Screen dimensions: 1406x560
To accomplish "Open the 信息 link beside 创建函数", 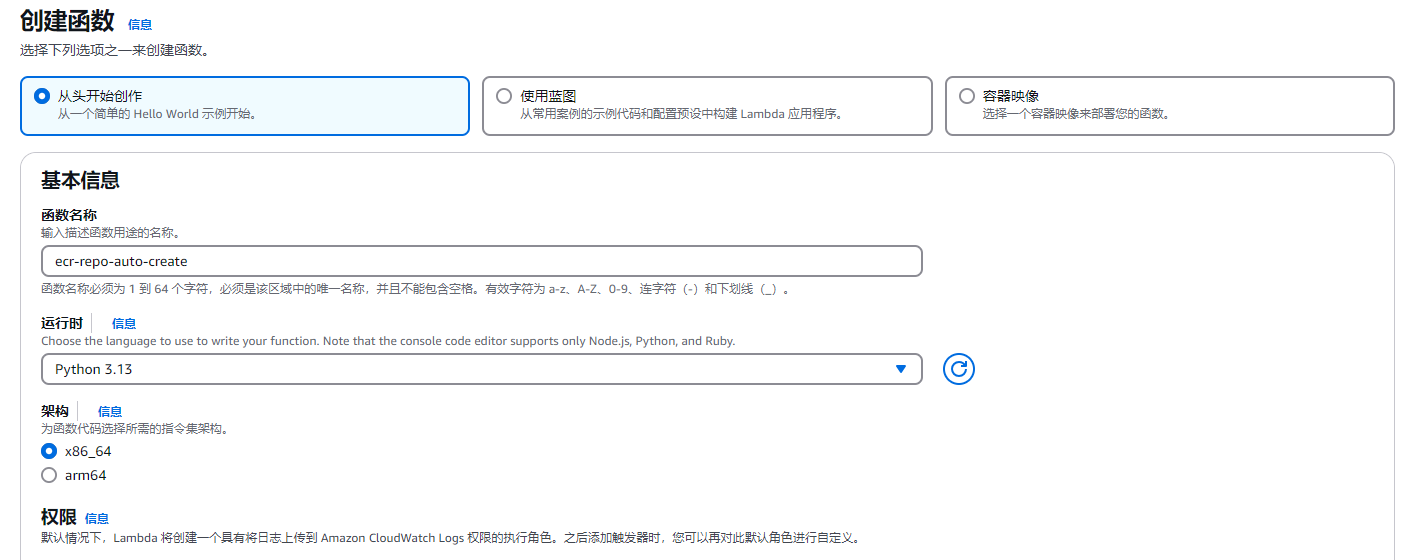I will pos(140,24).
